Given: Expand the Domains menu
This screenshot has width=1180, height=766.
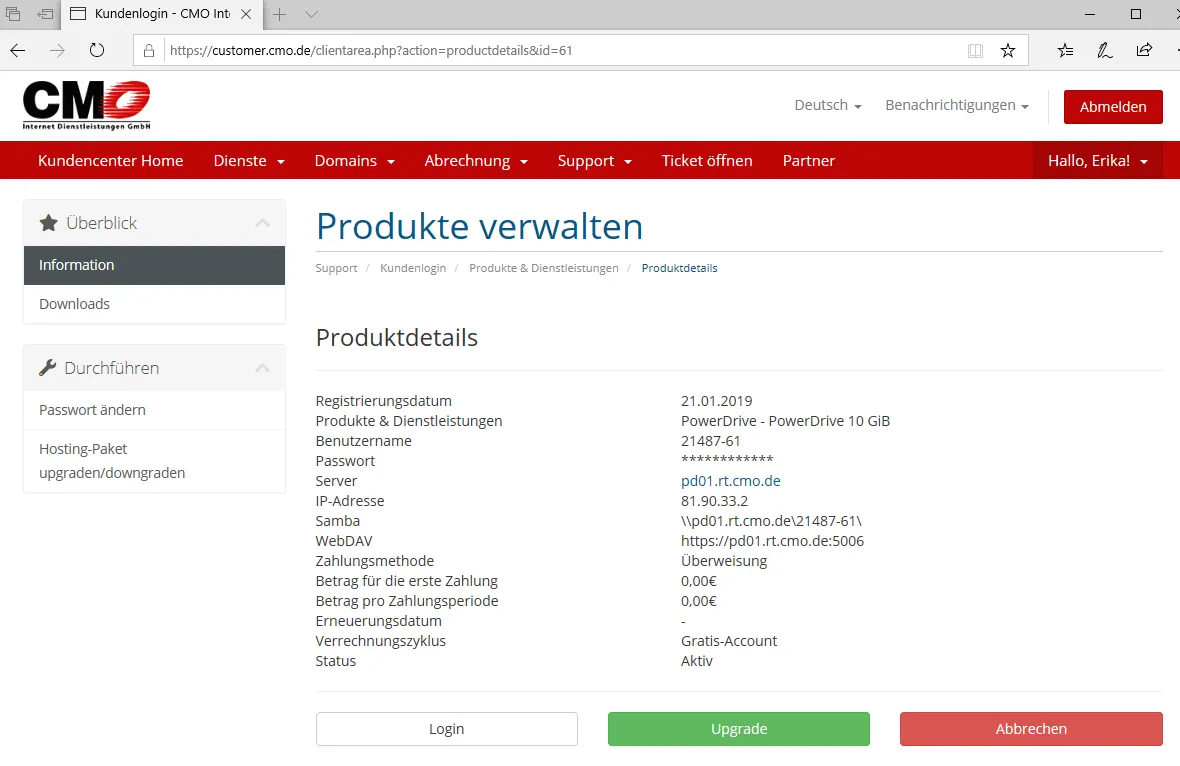Looking at the screenshot, I should (354, 160).
